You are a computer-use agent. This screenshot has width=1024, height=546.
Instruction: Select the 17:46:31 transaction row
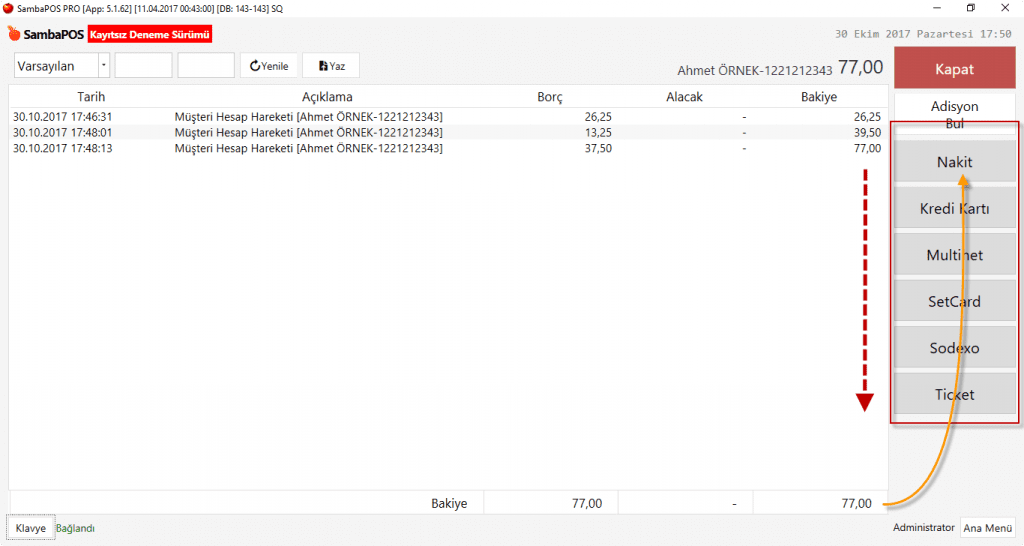click(300, 117)
